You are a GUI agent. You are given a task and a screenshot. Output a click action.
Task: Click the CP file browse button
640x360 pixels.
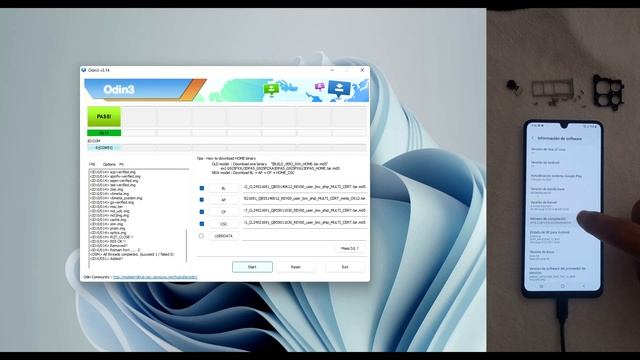coord(223,212)
